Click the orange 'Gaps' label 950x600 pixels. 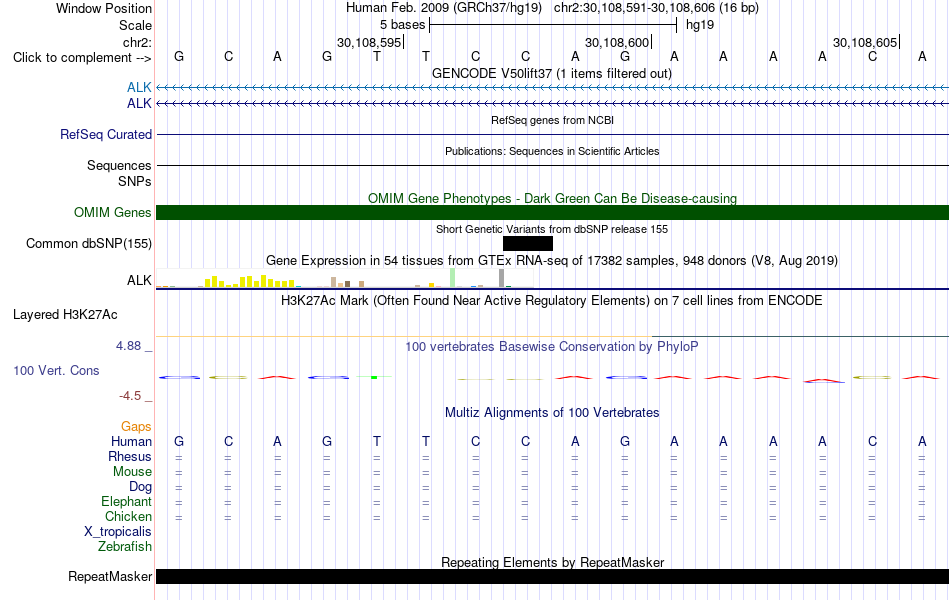click(136, 427)
